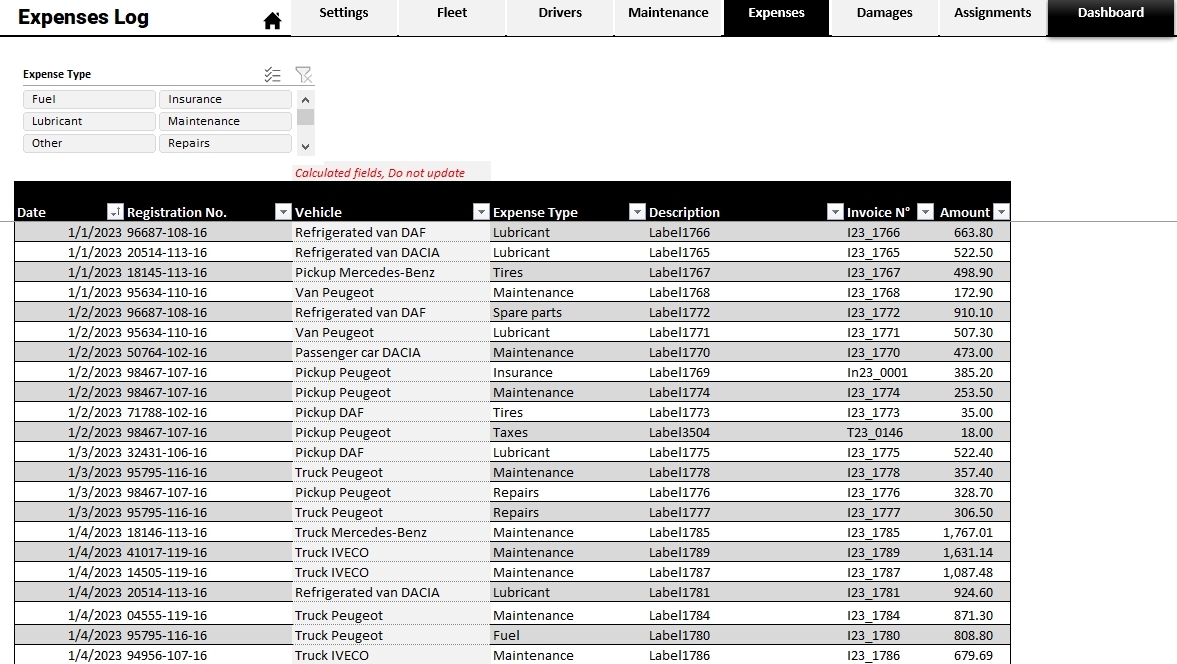The width and height of the screenshot is (1177, 664).
Task: Select invoice cell I23_1776
Action: click(x=890, y=492)
